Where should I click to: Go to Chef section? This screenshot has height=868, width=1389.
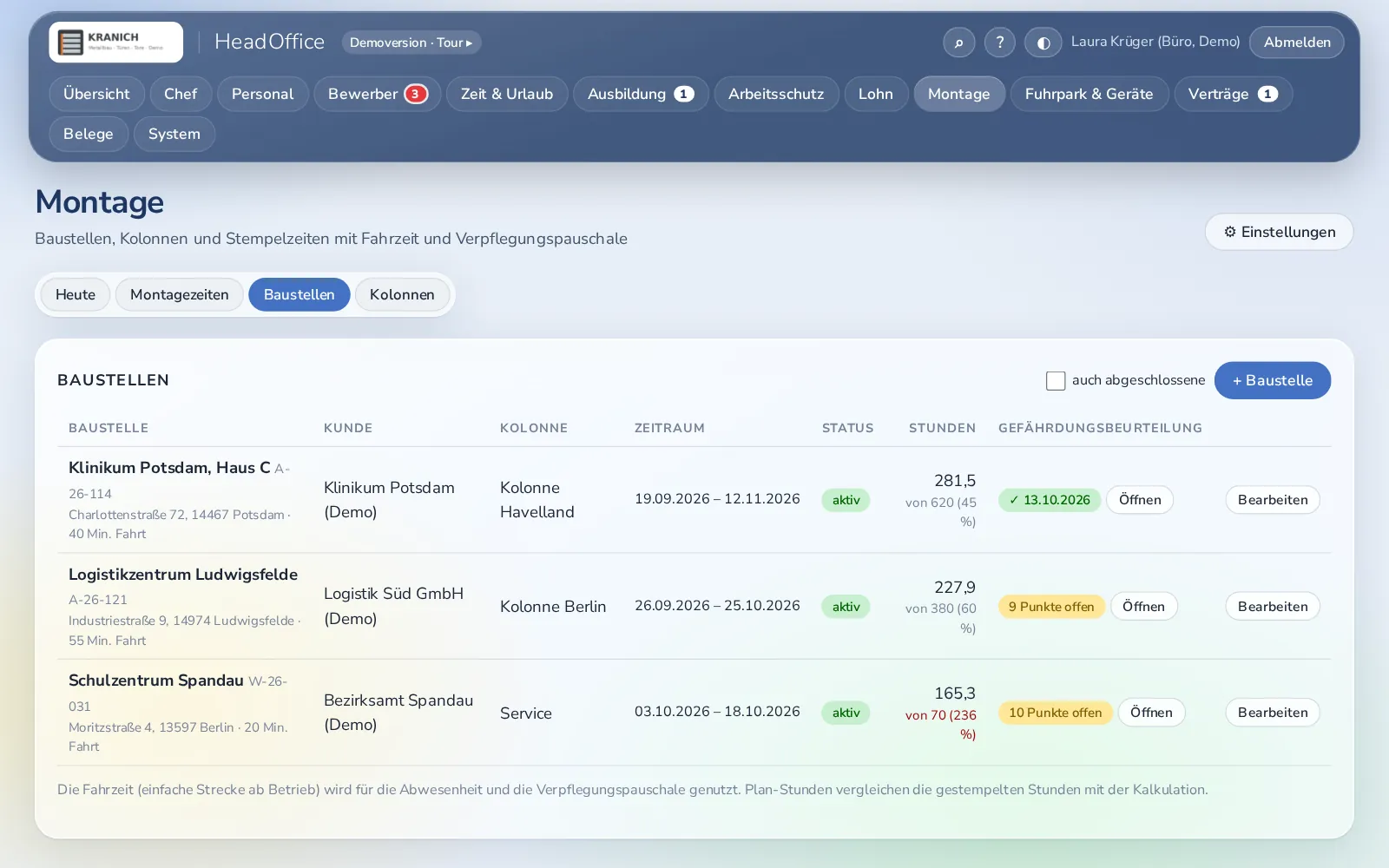181,94
